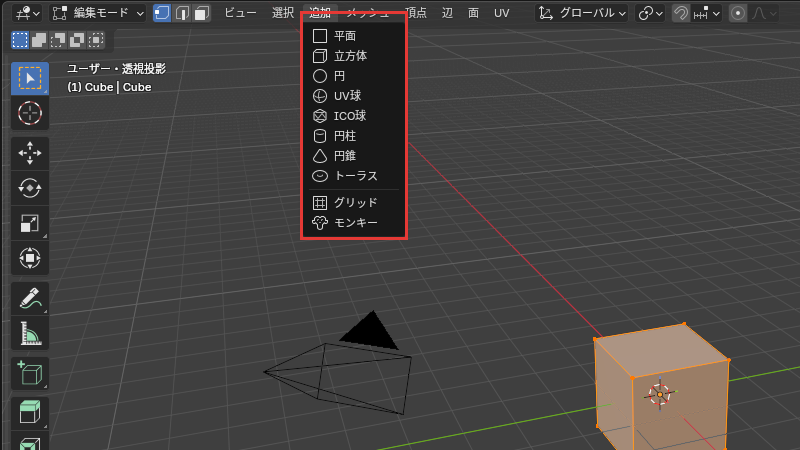Click the ユーザー・透視投影 view label

(117, 69)
